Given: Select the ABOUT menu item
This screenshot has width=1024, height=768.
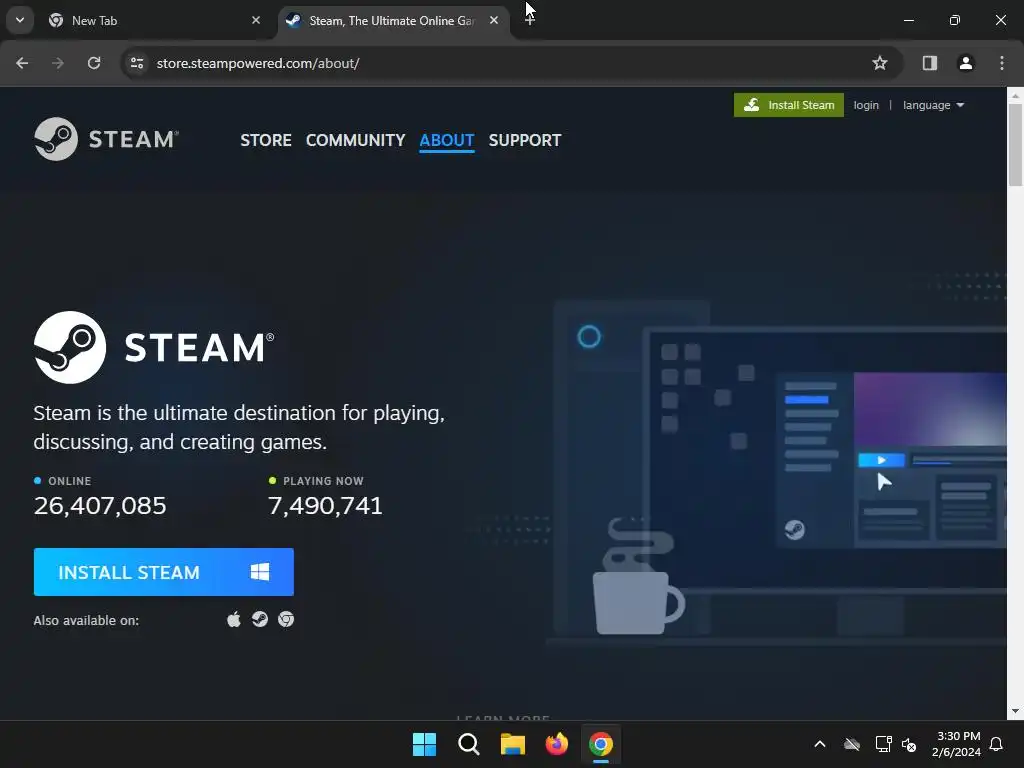Looking at the screenshot, I should click(447, 140).
